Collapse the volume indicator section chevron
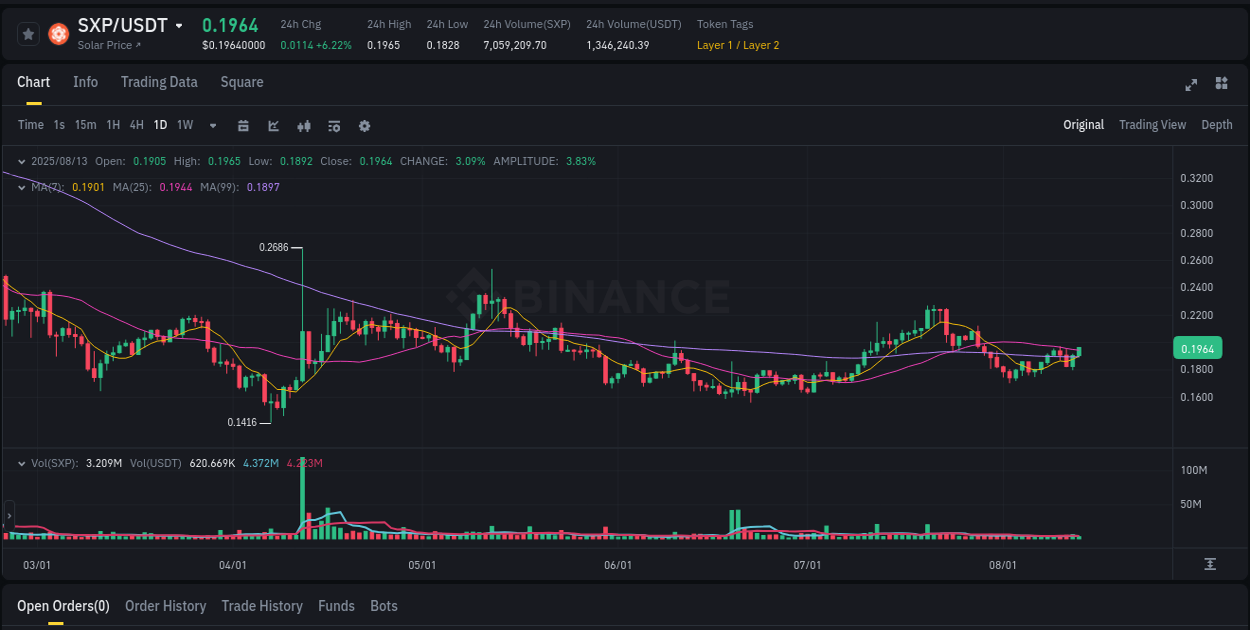The width and height of the screenshot is (1250, 630). click(22, 463)
